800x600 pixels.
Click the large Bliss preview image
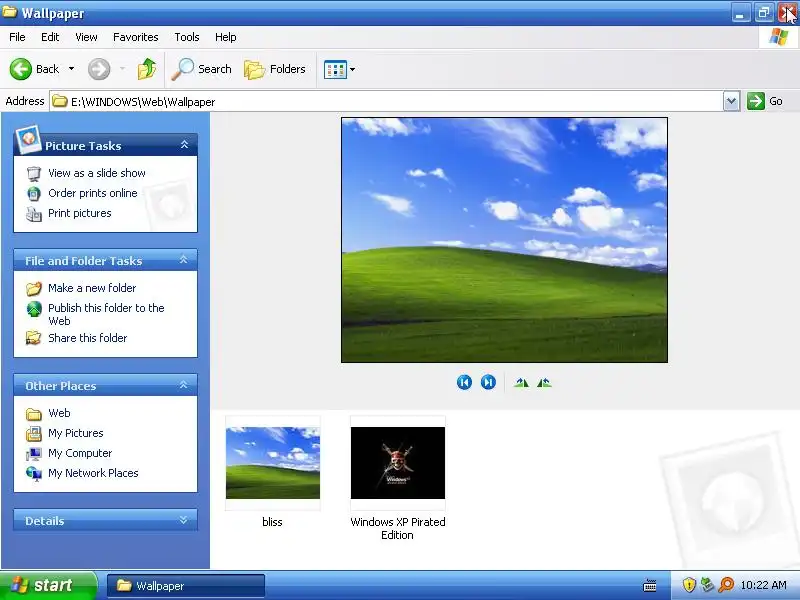504,240
